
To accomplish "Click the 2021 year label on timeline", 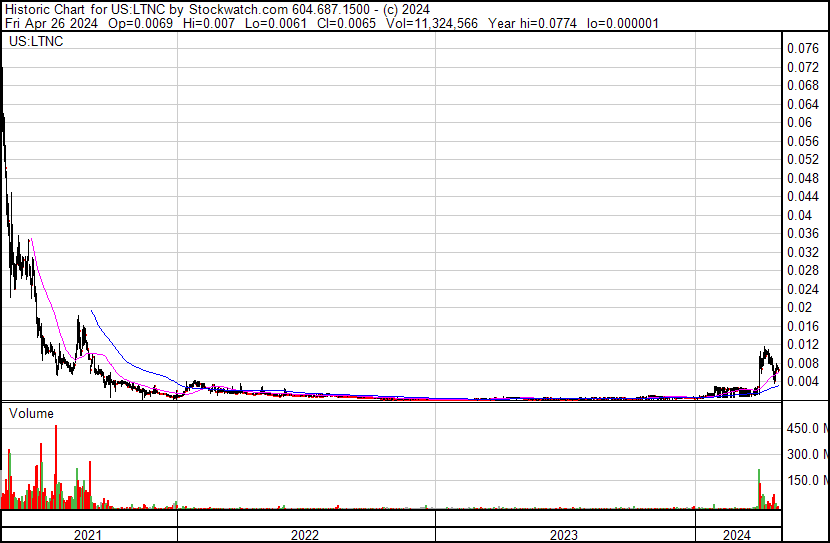I will click(87, 535).
